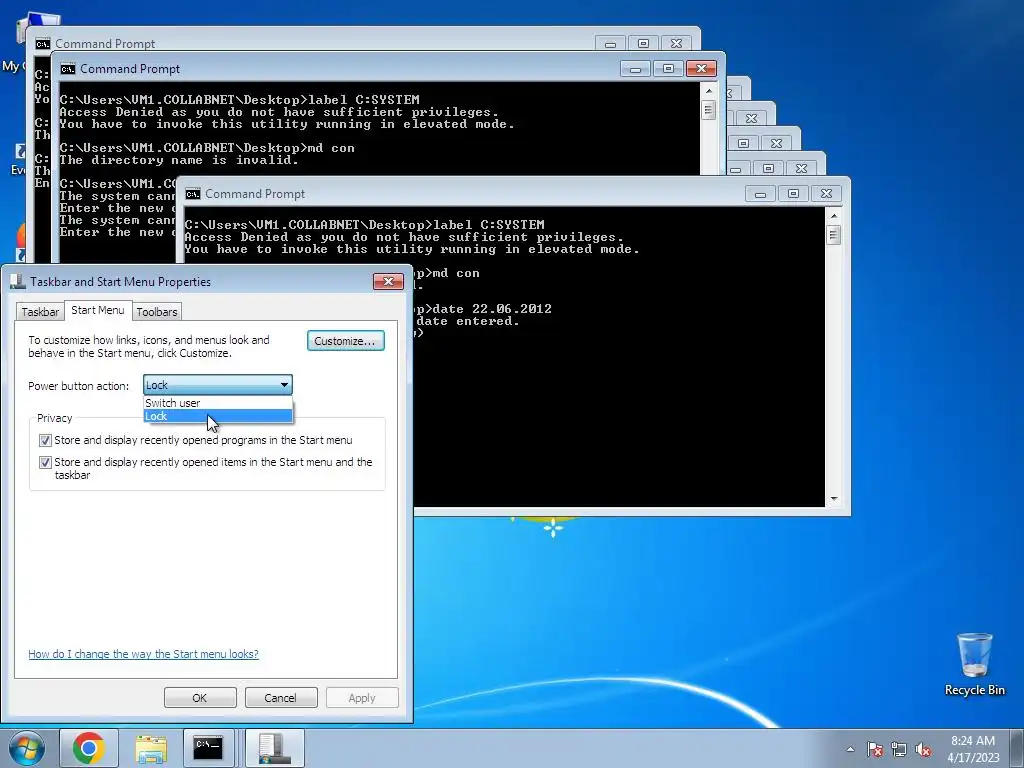1024x768 pixels.
Task: Switch to Command Prompt taskbar icon
Action: [x=208, y=748]
